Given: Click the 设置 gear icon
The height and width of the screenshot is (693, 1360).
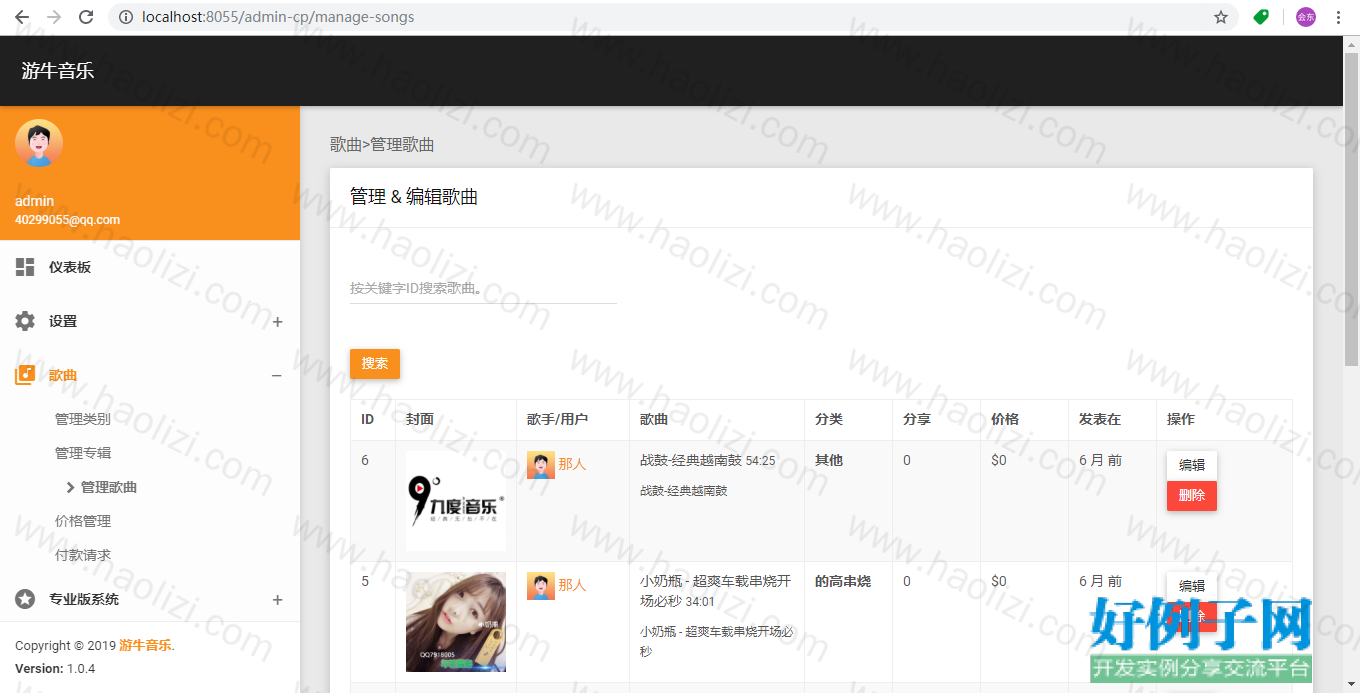Looking at the screenshot, I should pos(25,321).
